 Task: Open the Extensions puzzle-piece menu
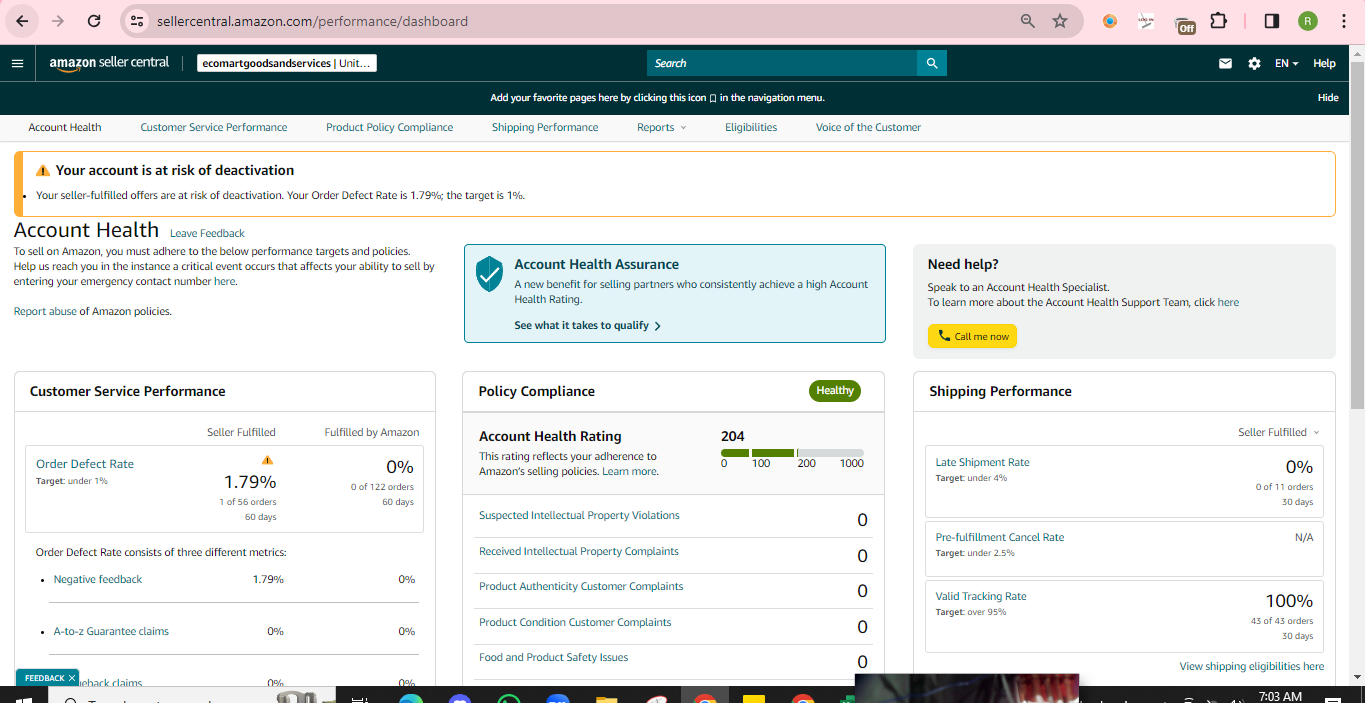pyautogui.click(x=1218, y=21)
